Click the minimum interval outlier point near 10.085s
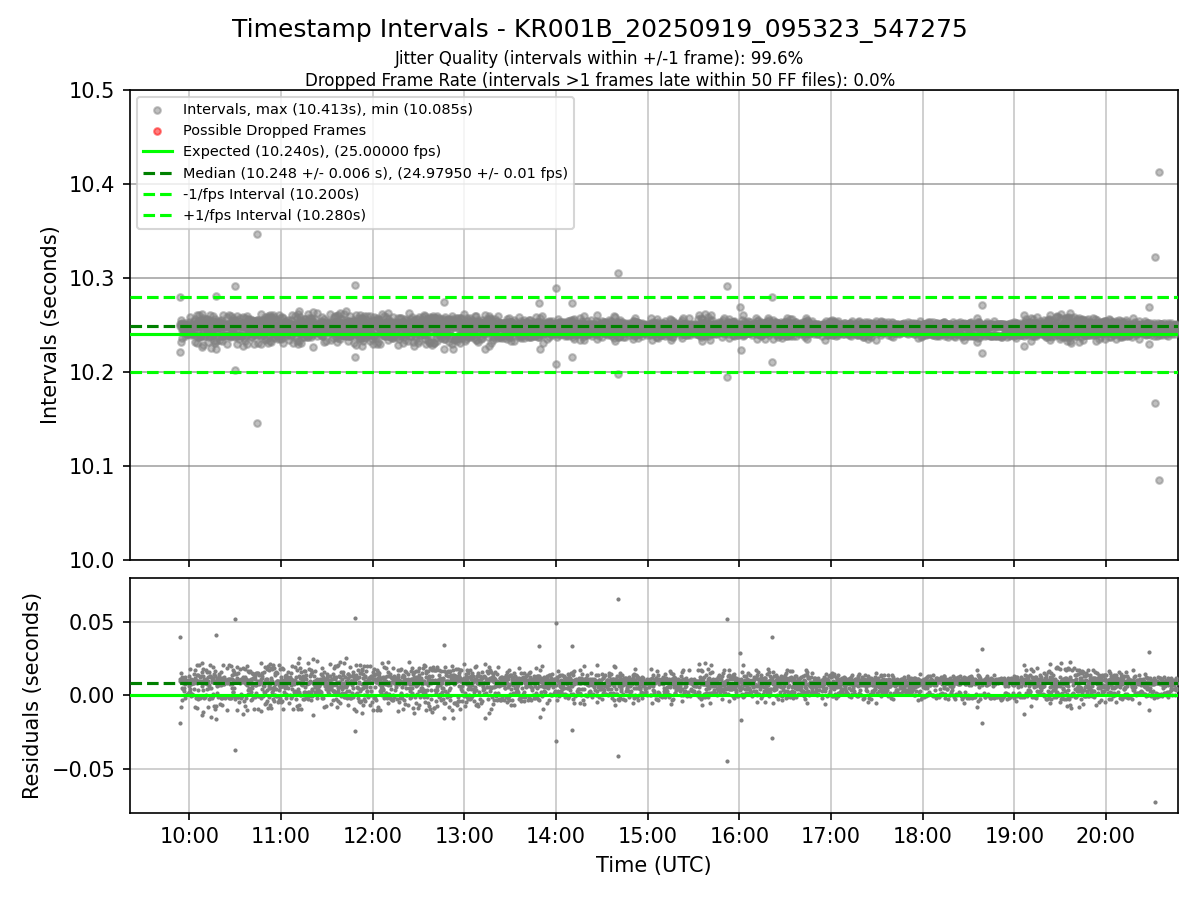 click(x=1159, y=480)
